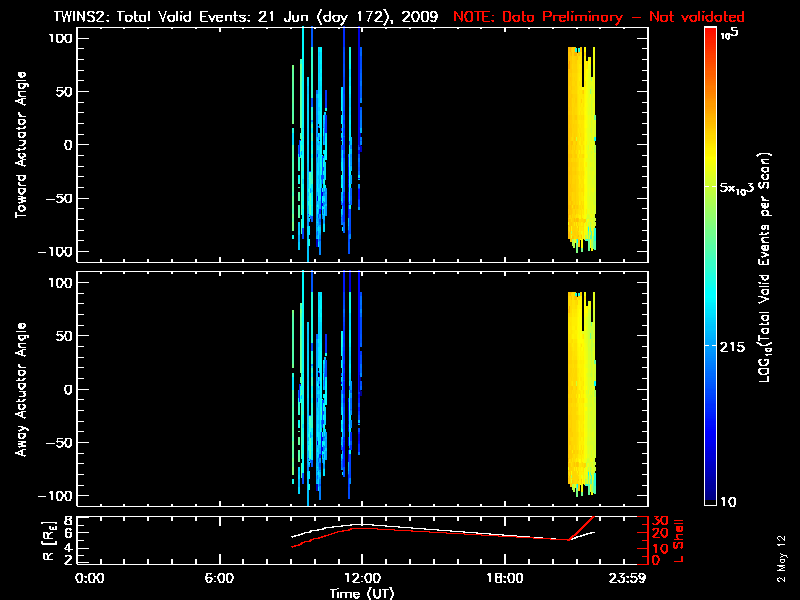This screenshot has height=600, width=800.
Task: Click the 'Time (UT)' x-axis label
Action: pyautogui.click(x=363, y=593)
